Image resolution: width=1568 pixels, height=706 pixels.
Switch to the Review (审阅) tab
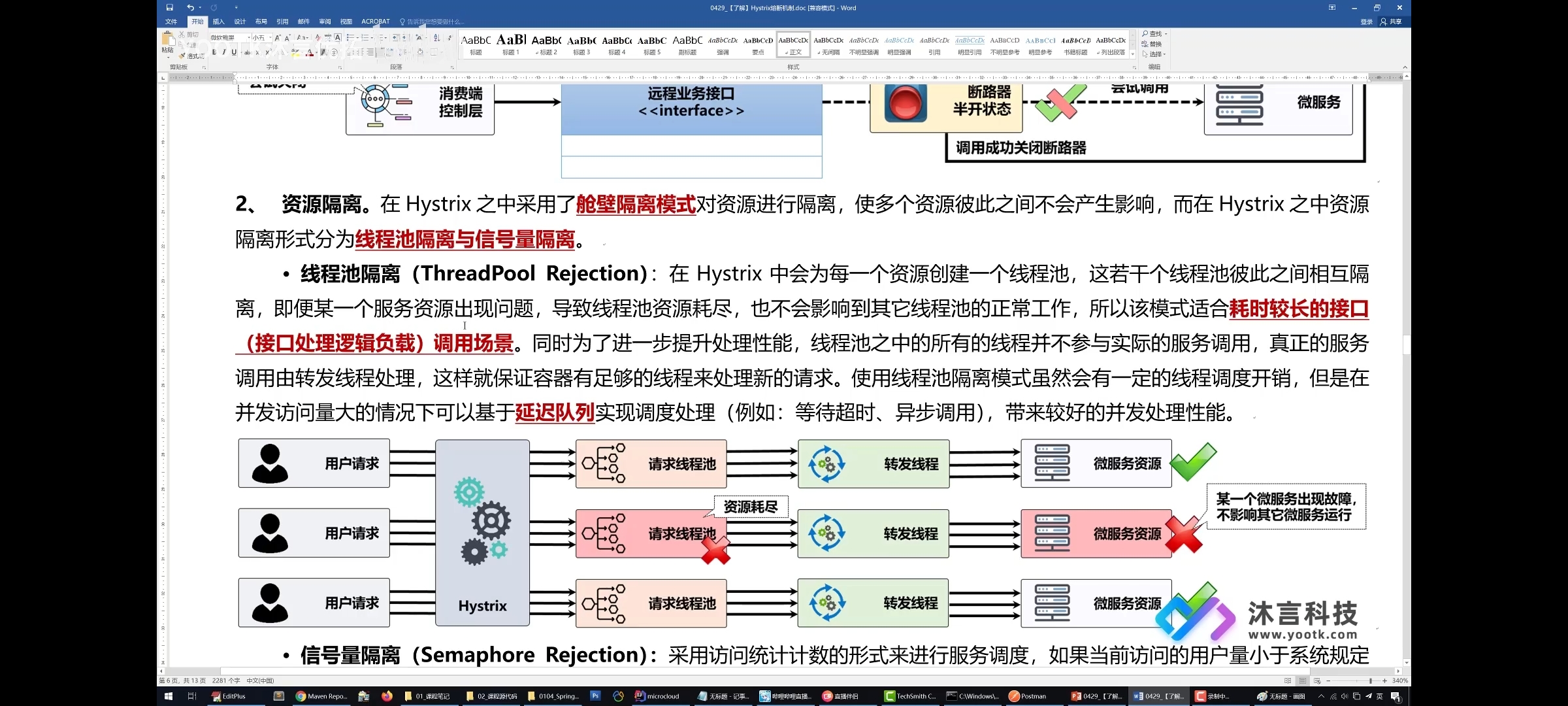[325, 22]
